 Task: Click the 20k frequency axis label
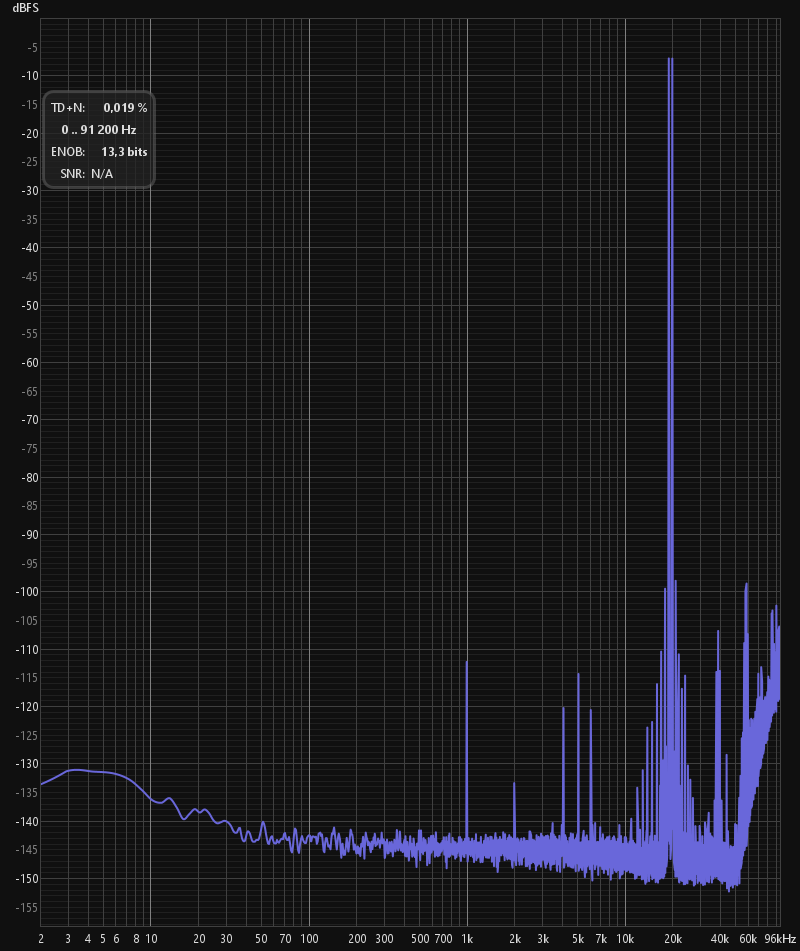pyautogui.click(x=672, y=939)
